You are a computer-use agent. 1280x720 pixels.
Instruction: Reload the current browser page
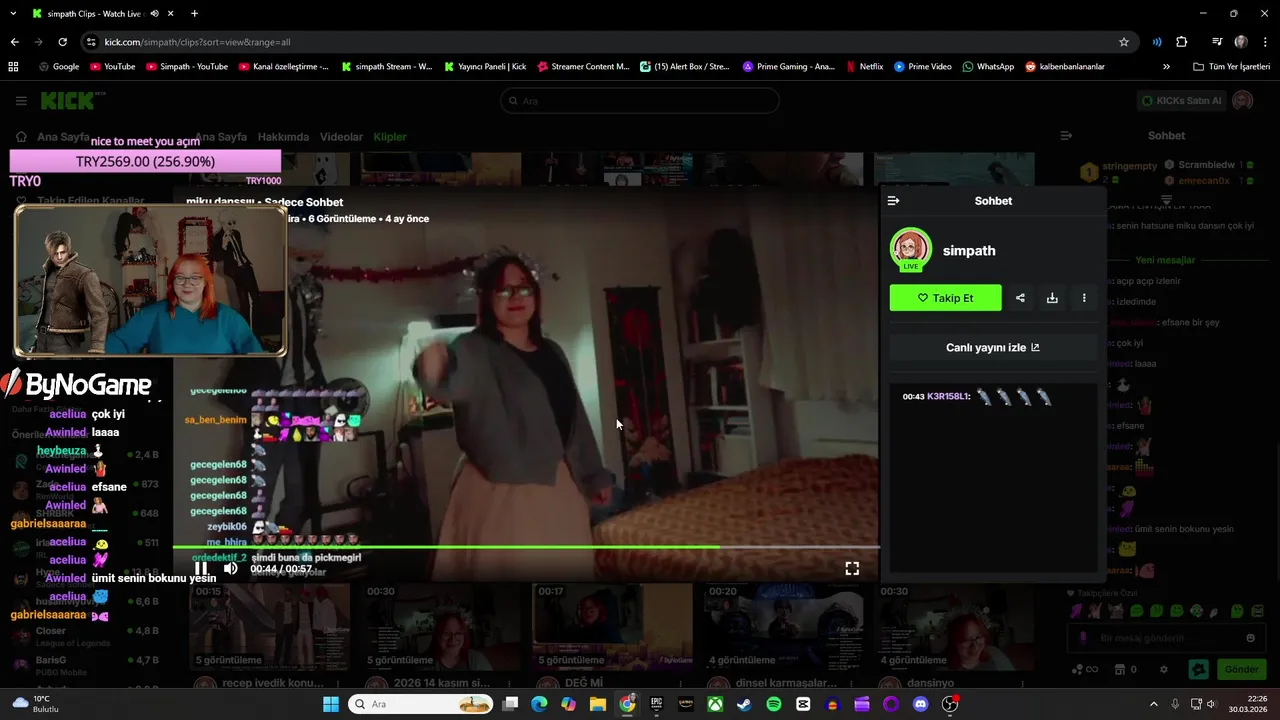point(62,42)
